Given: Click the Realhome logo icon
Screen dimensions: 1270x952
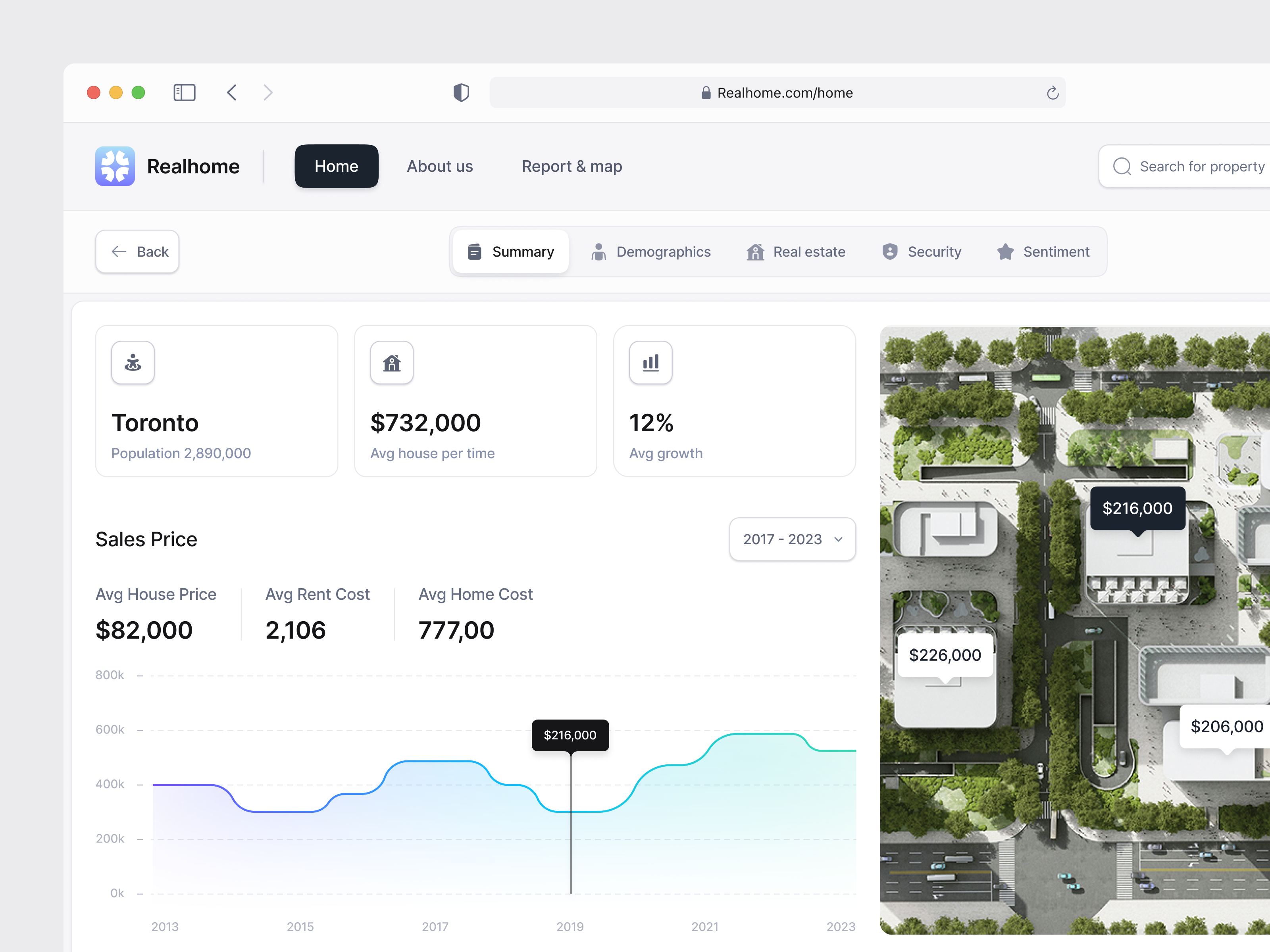Looking at the screenshot, I should pos(115,166).
